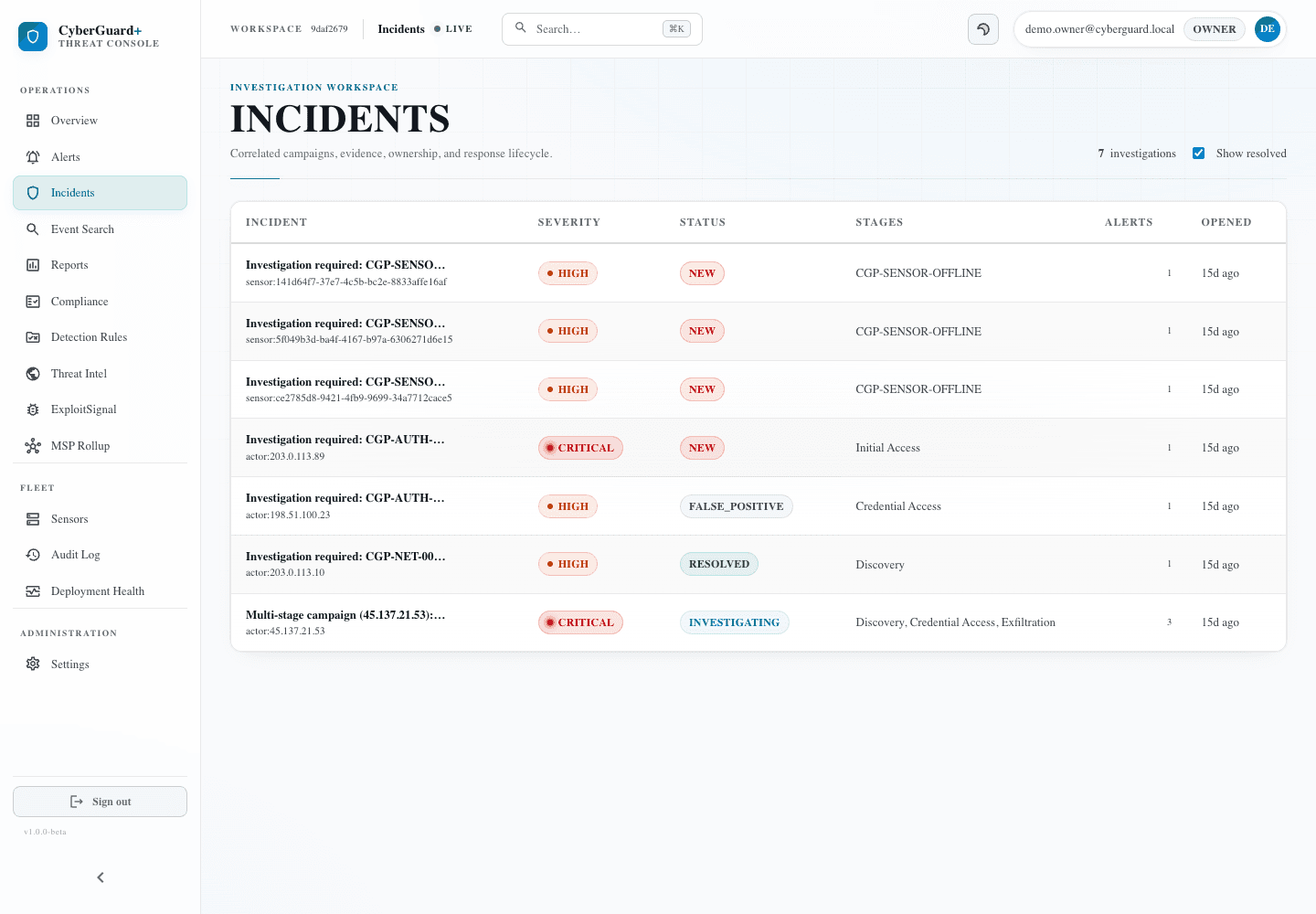Click sensor ID 141d64f7 incident row
This screenshot has height=914, width=1316.
tap(759, 273)
